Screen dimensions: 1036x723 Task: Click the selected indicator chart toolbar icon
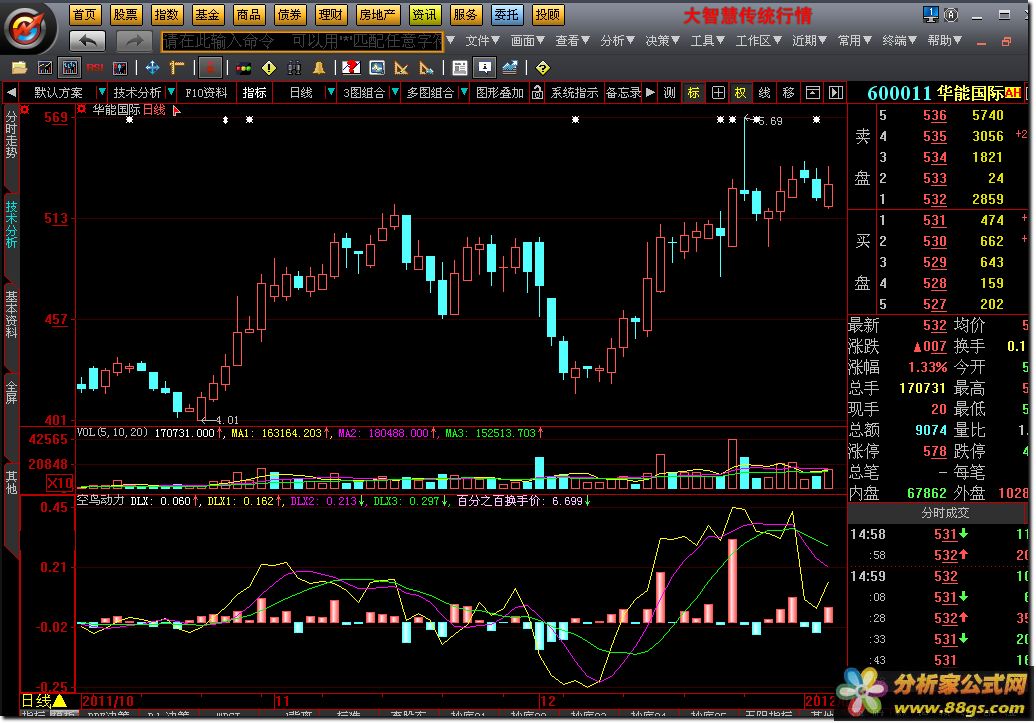[x=69, y=67]
